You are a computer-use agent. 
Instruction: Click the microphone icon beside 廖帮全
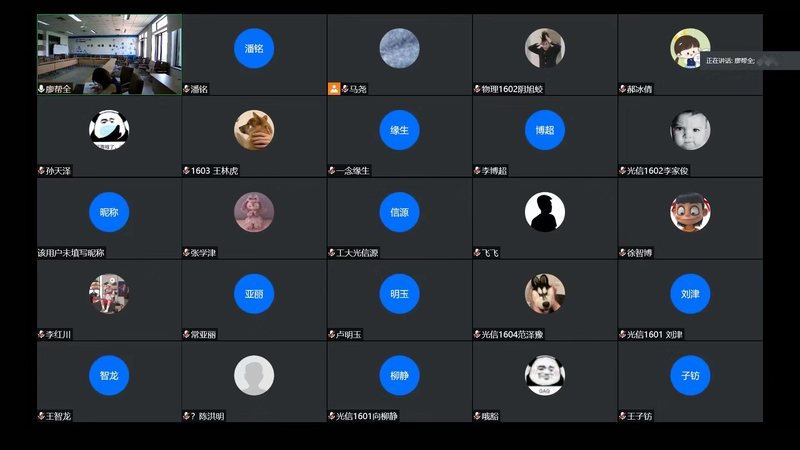41,89
